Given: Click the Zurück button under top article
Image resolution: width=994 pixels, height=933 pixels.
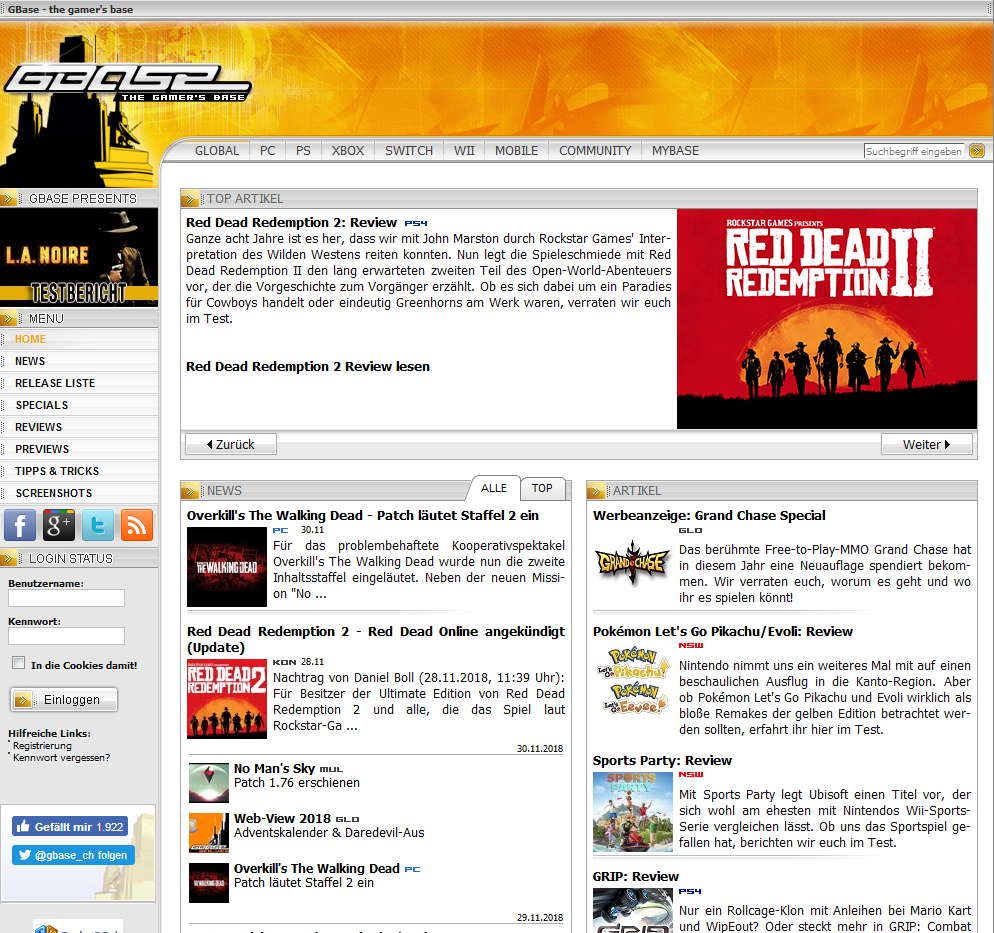Looking at the screenshot, I should point(231,444).
